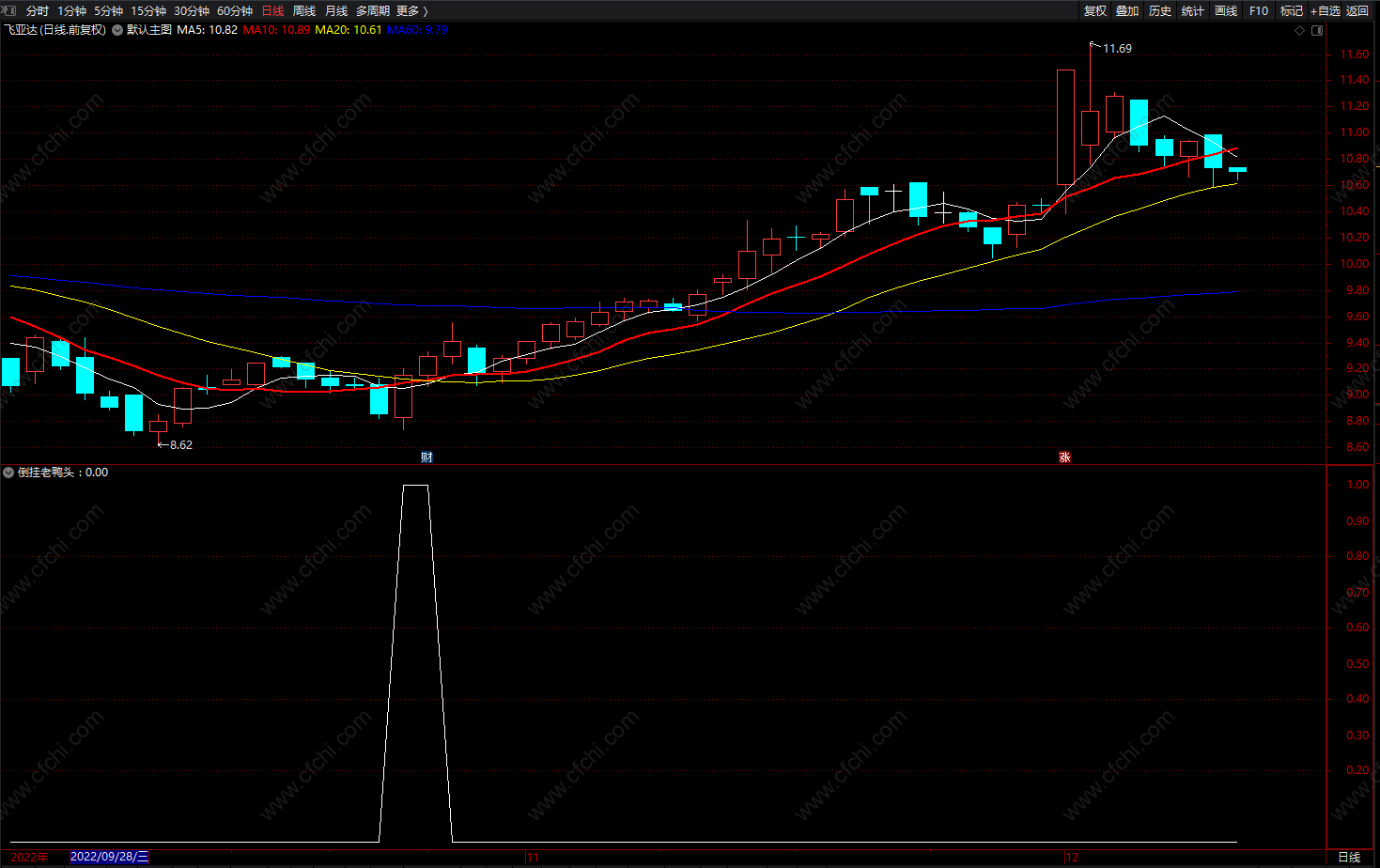This screenshot has height=868, width=1380.
Task: Click the 10.00 price axis label
Action: (1355, 264)
